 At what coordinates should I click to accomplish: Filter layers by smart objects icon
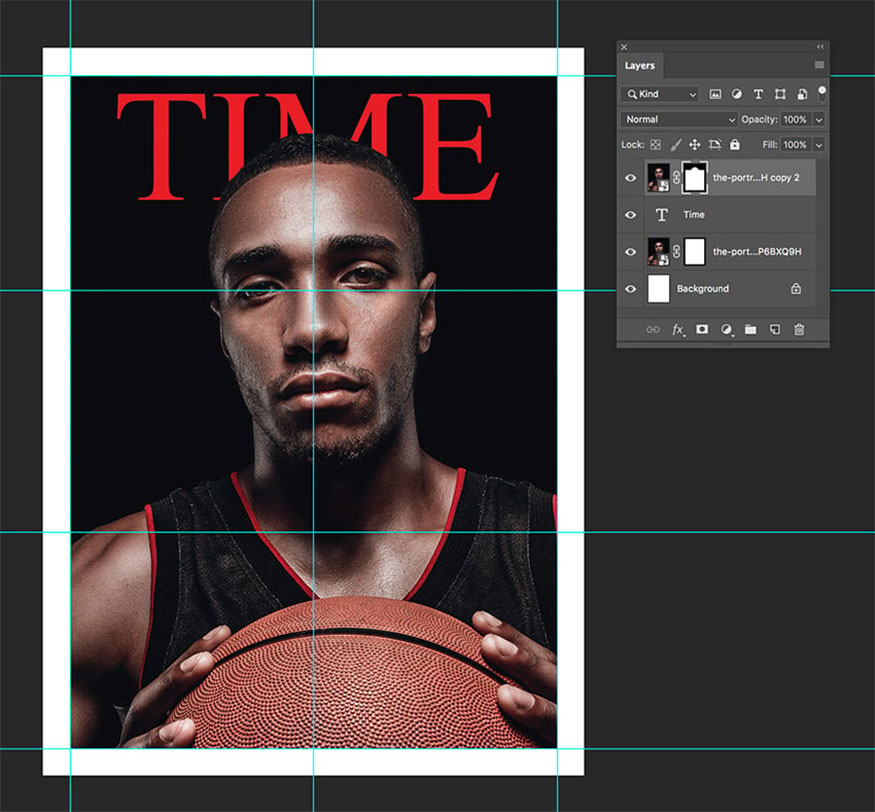(x=802, y=94)
